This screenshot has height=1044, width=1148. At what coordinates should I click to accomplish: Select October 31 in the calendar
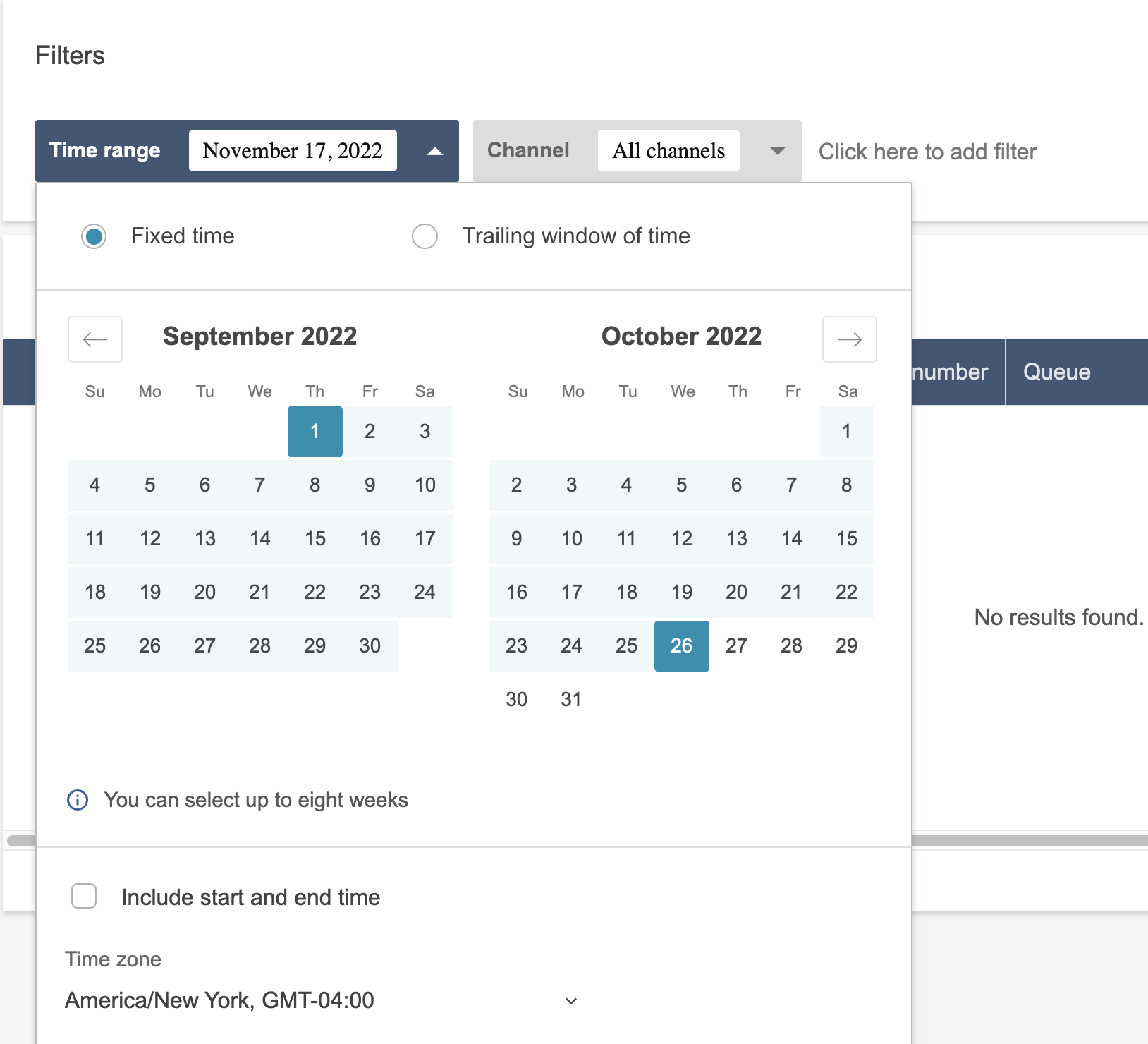coord(571,700)
